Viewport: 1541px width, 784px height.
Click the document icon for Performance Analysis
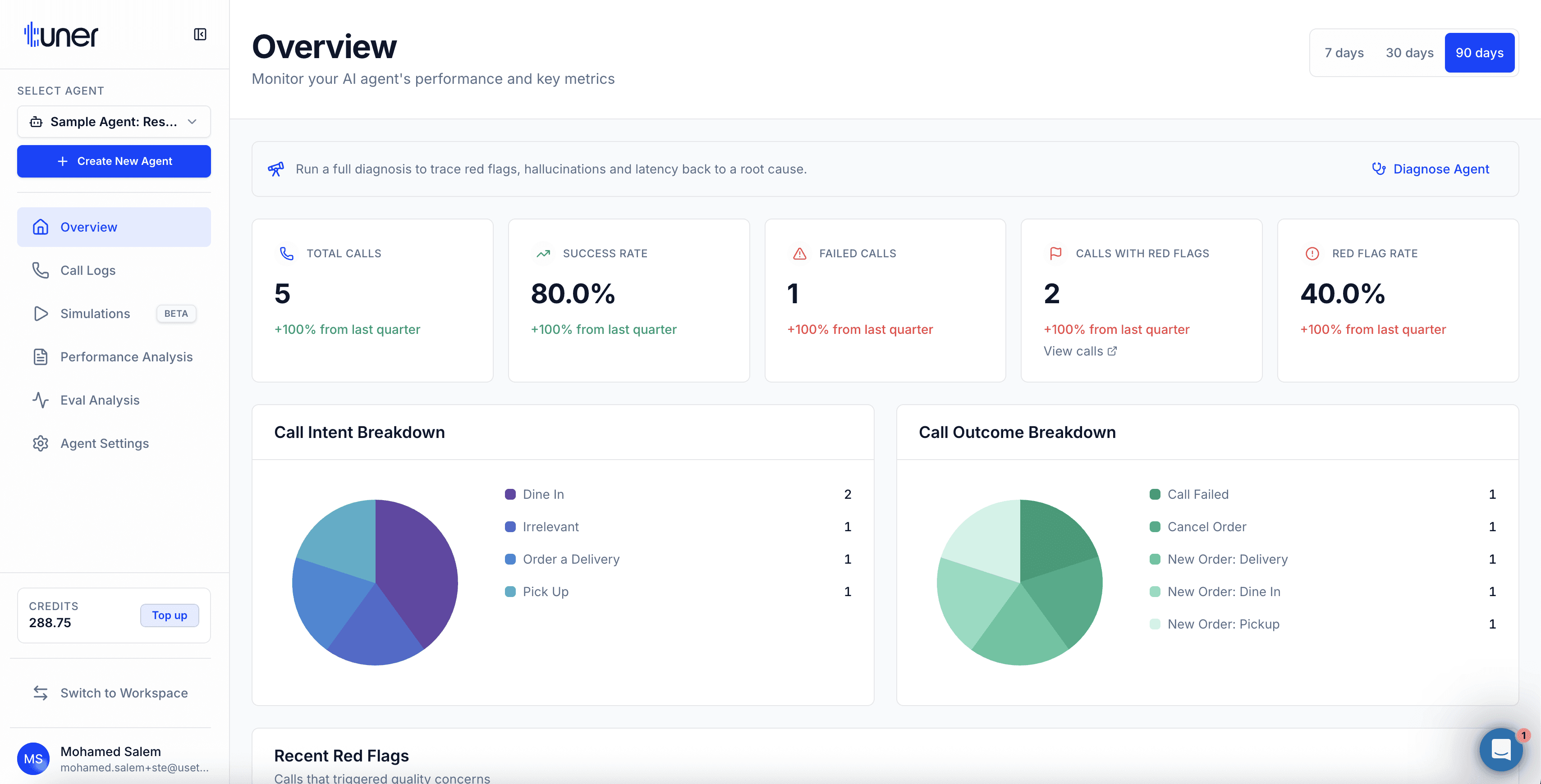[40, 357]
